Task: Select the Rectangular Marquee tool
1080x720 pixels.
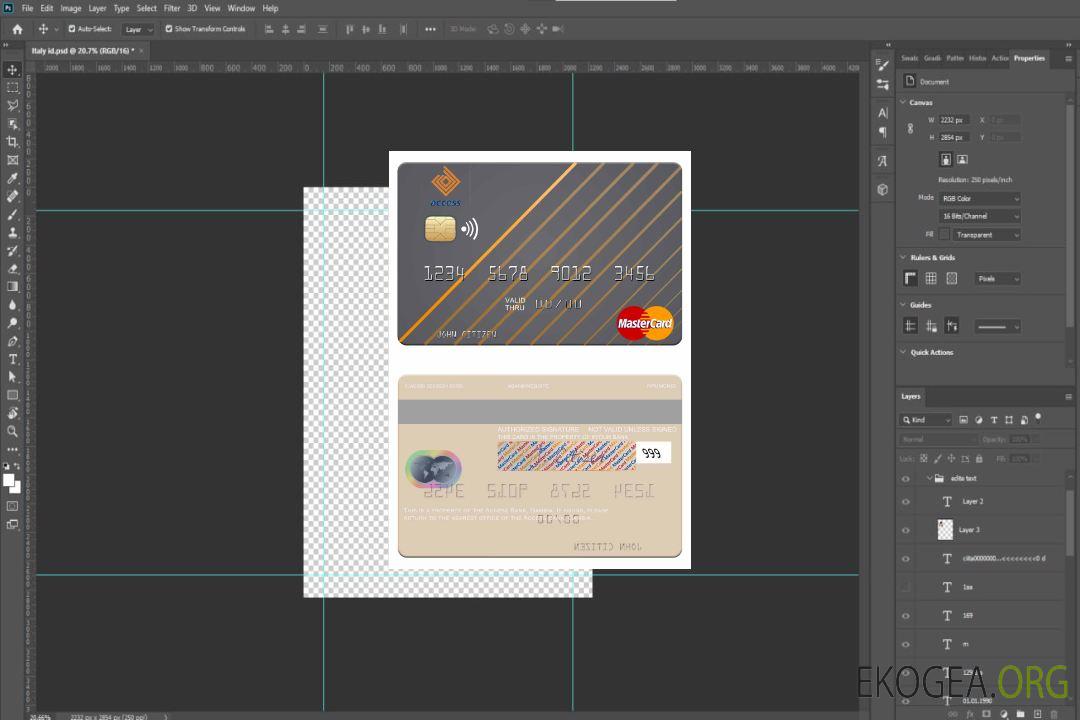Action: click(x=12, y=88)
